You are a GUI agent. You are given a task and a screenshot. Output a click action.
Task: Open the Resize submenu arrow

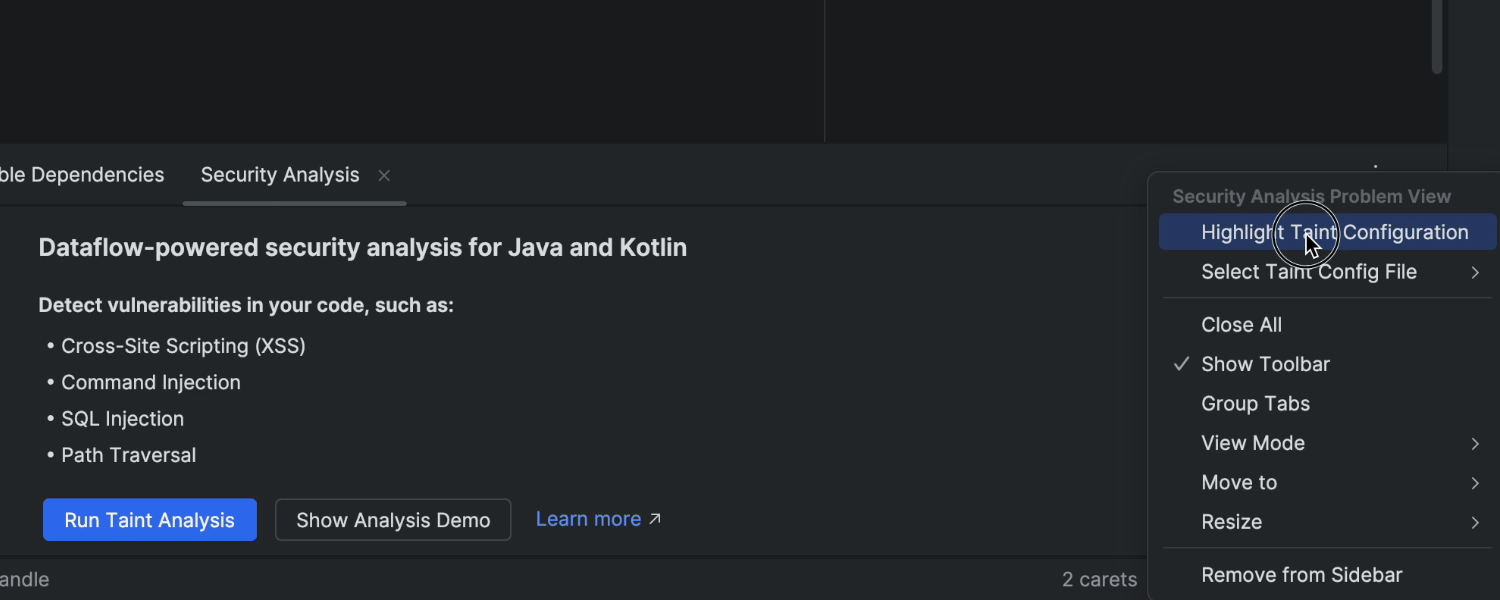coord(1474,522)
